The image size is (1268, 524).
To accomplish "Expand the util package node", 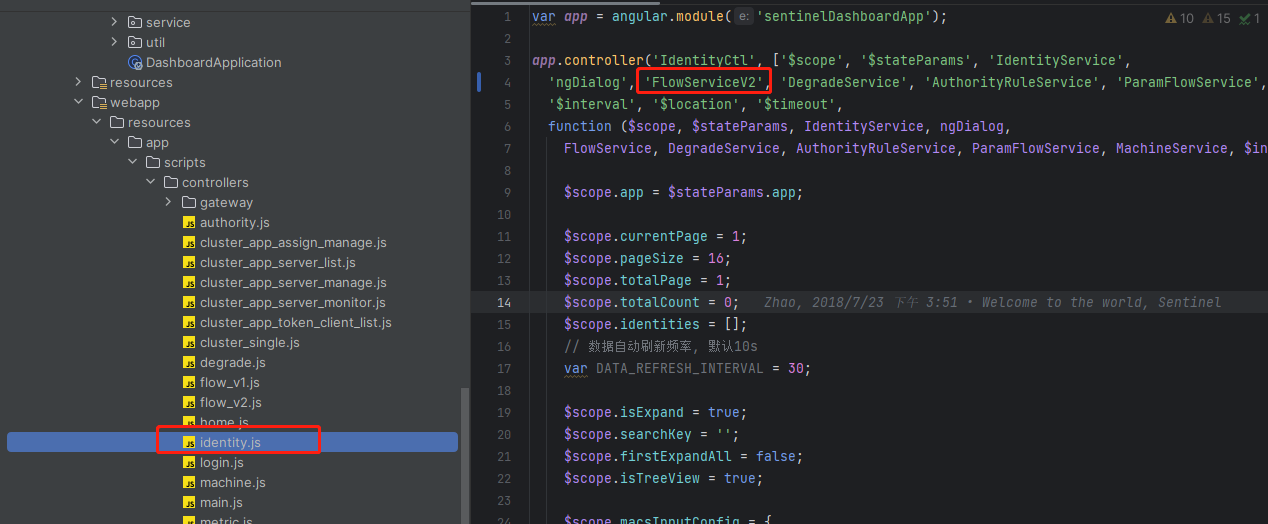I will tap(114, 42).
